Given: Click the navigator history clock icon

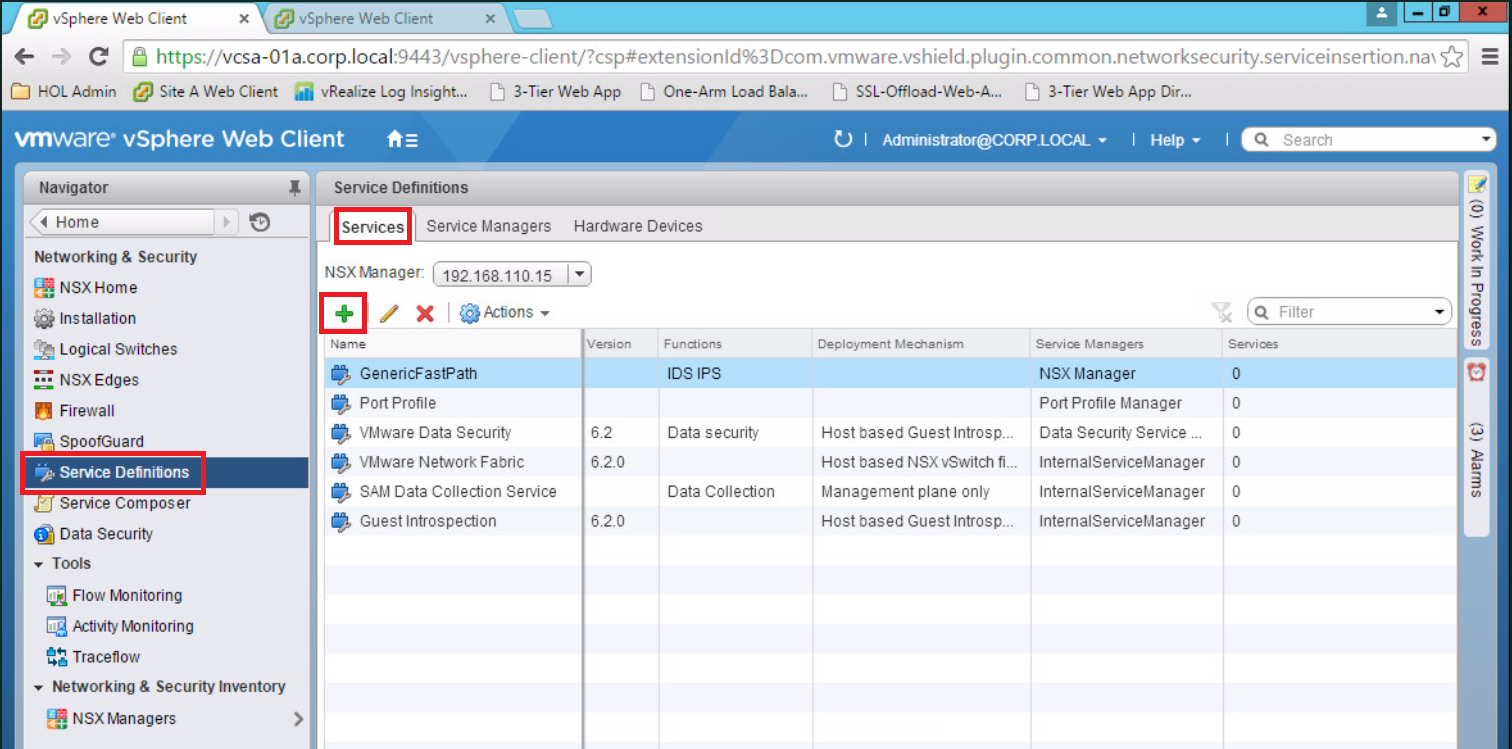Looking at the screenshot, I should pos(260,222).
